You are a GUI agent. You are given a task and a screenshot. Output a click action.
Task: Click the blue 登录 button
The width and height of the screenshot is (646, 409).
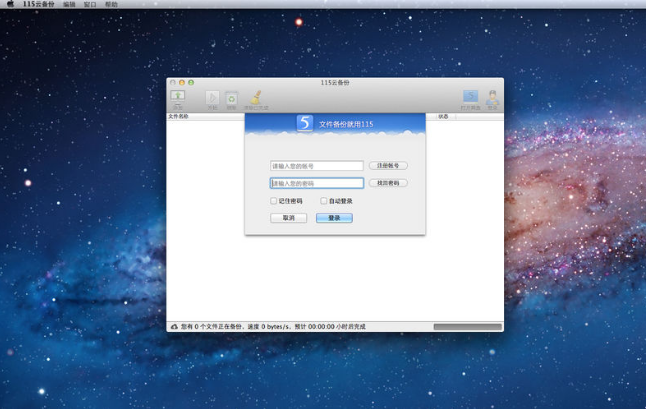point(334,218)
